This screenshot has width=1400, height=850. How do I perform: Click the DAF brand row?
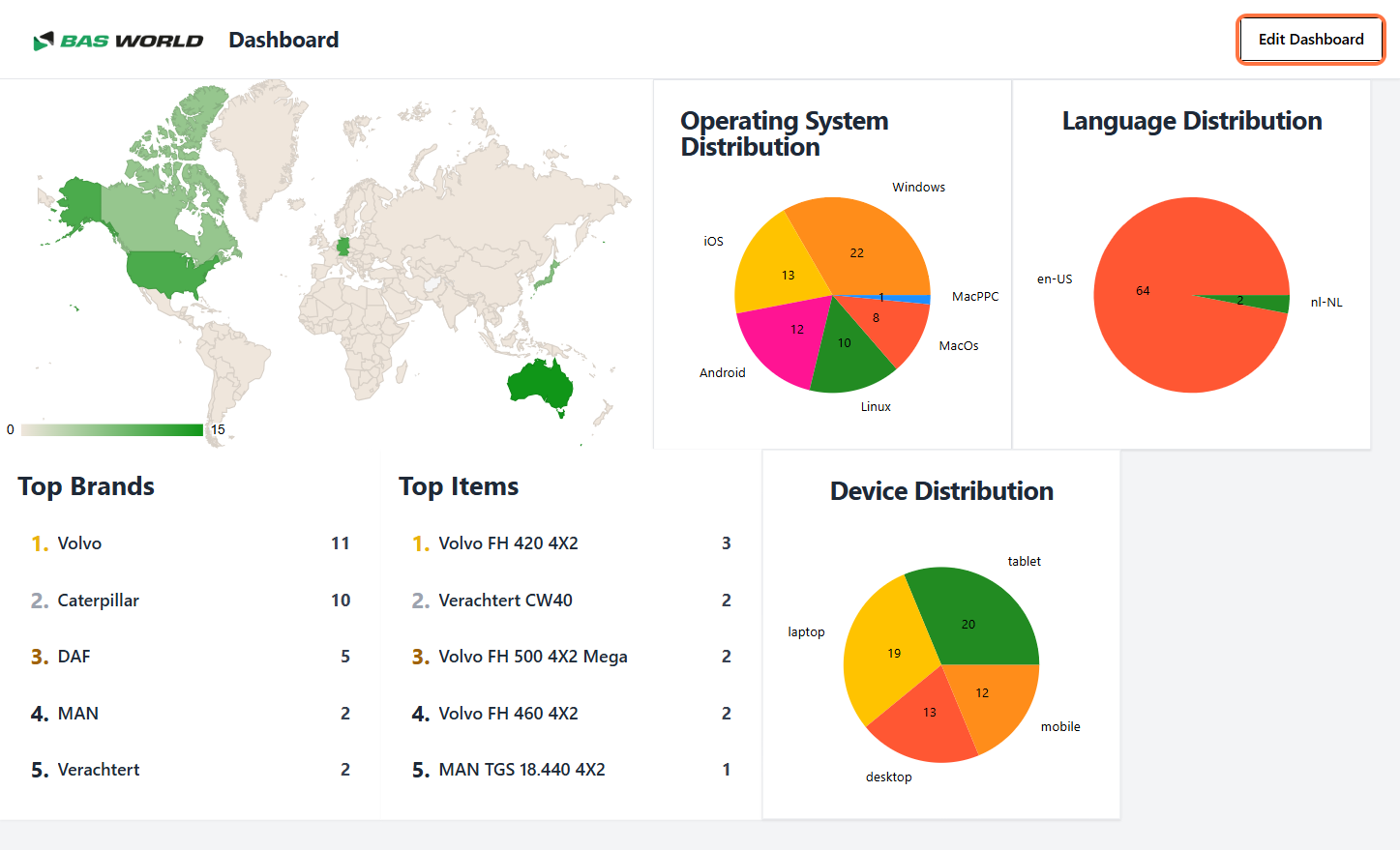pos(190,657)
